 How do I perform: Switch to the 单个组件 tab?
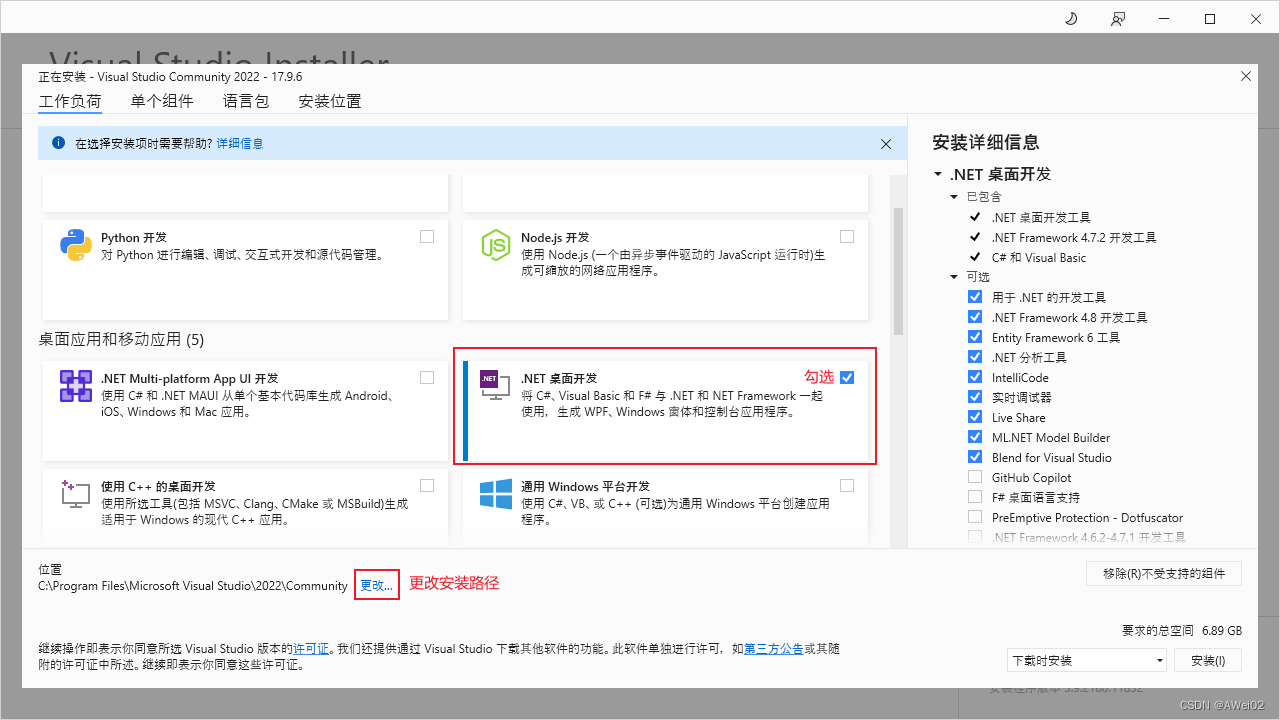click(162, 101)
